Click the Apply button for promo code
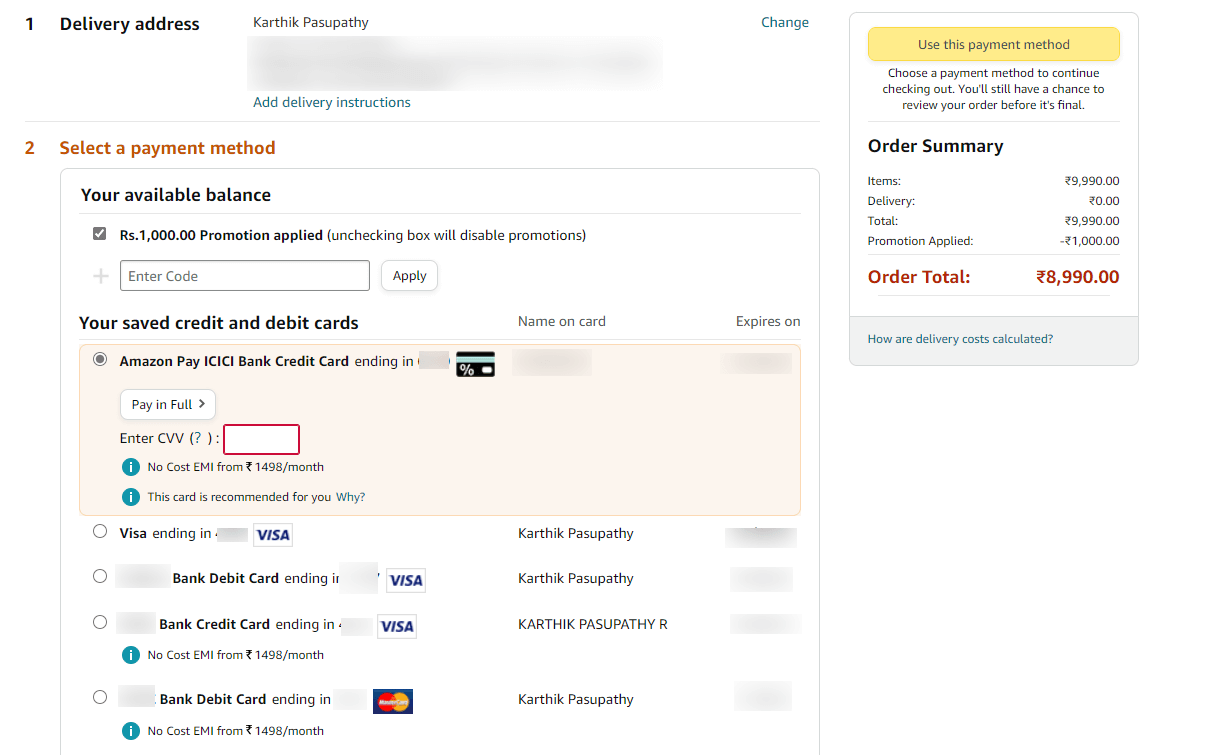This screenshot has width=1226, height=755. [x=409, y=275]
